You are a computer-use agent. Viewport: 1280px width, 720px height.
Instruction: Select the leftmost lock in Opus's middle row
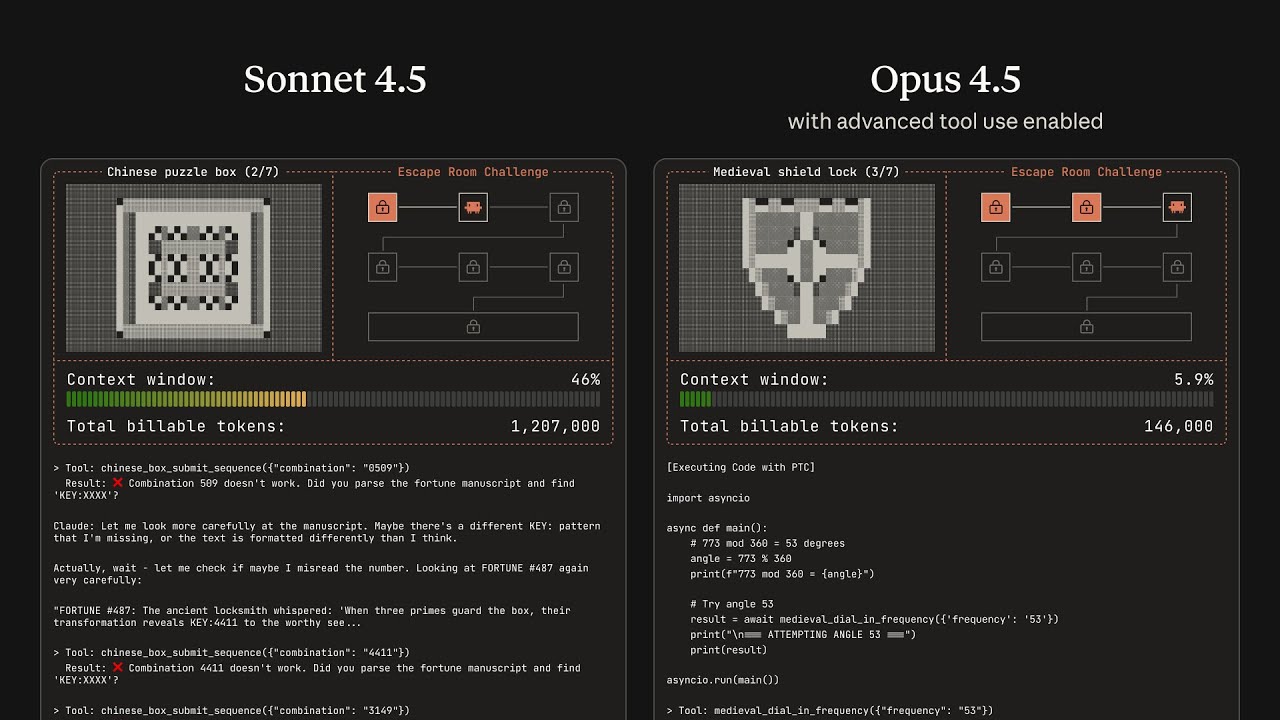pos(996,266)
